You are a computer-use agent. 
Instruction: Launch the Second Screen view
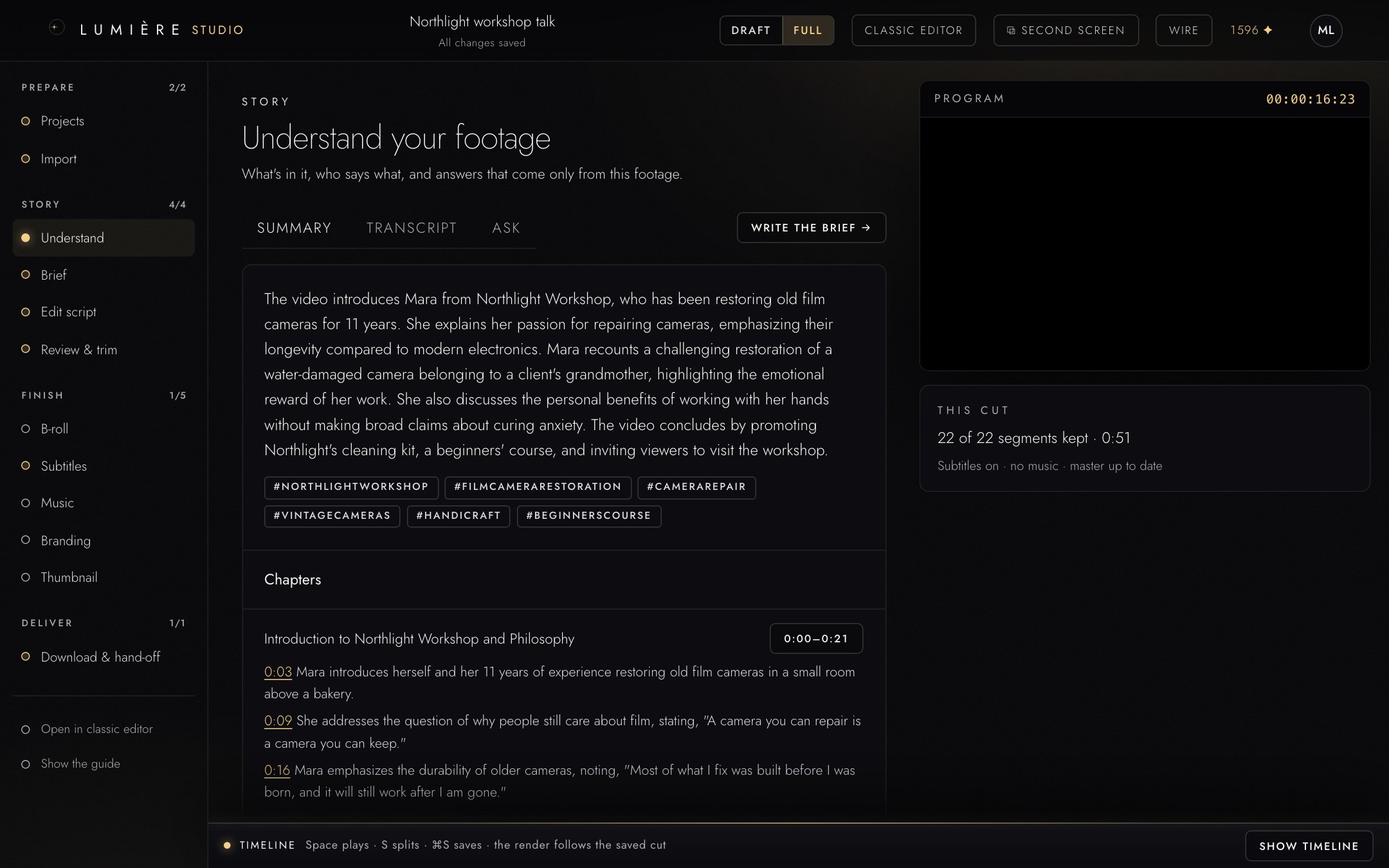[1066, 30]
